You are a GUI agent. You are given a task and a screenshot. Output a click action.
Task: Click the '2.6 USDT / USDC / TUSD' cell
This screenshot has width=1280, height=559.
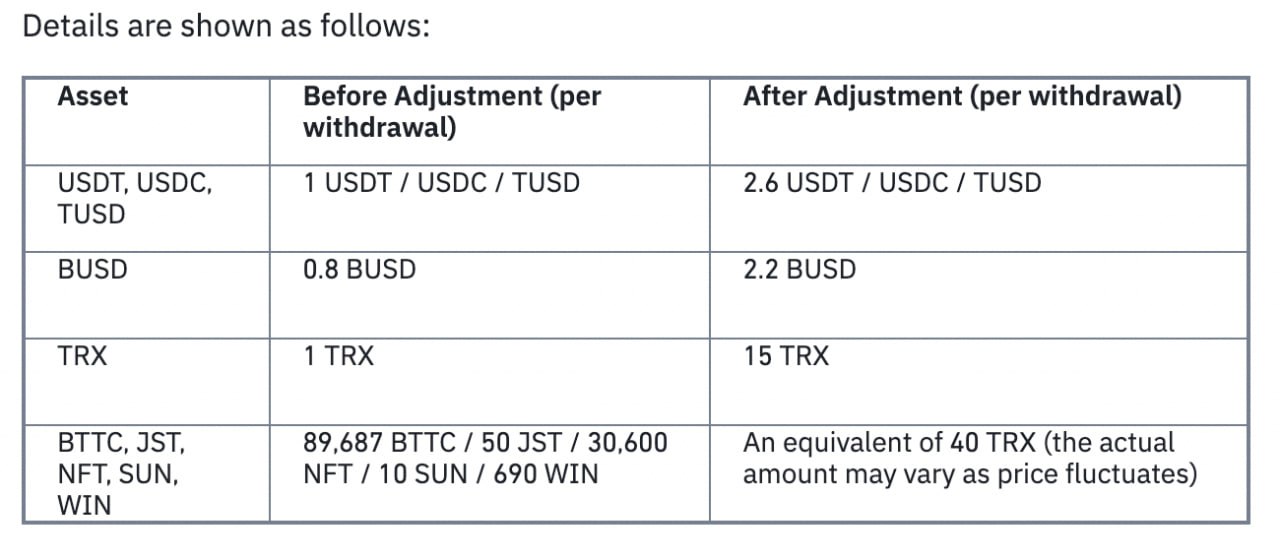[x=892, y=183]
